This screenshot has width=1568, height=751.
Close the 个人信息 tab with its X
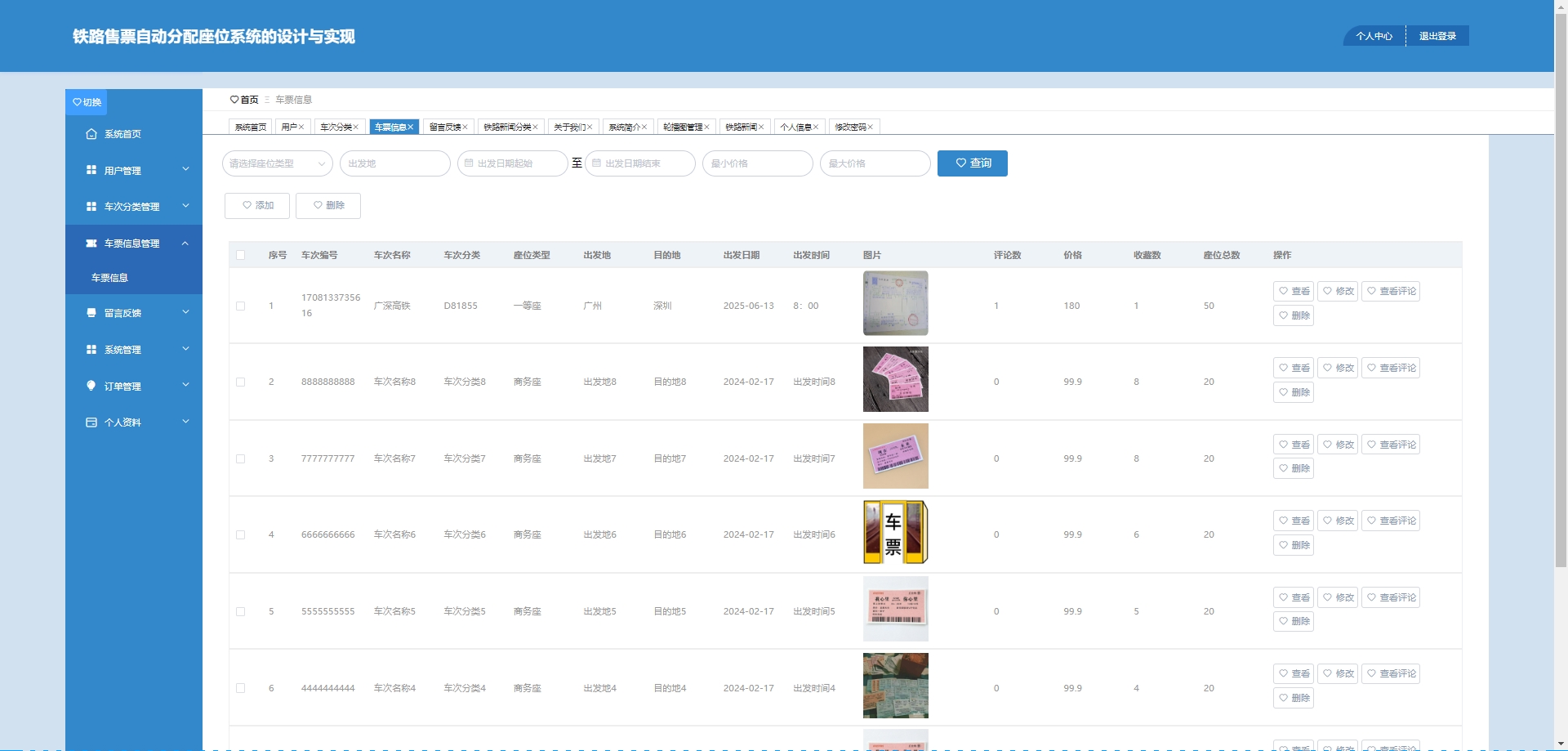pos(816,127)
